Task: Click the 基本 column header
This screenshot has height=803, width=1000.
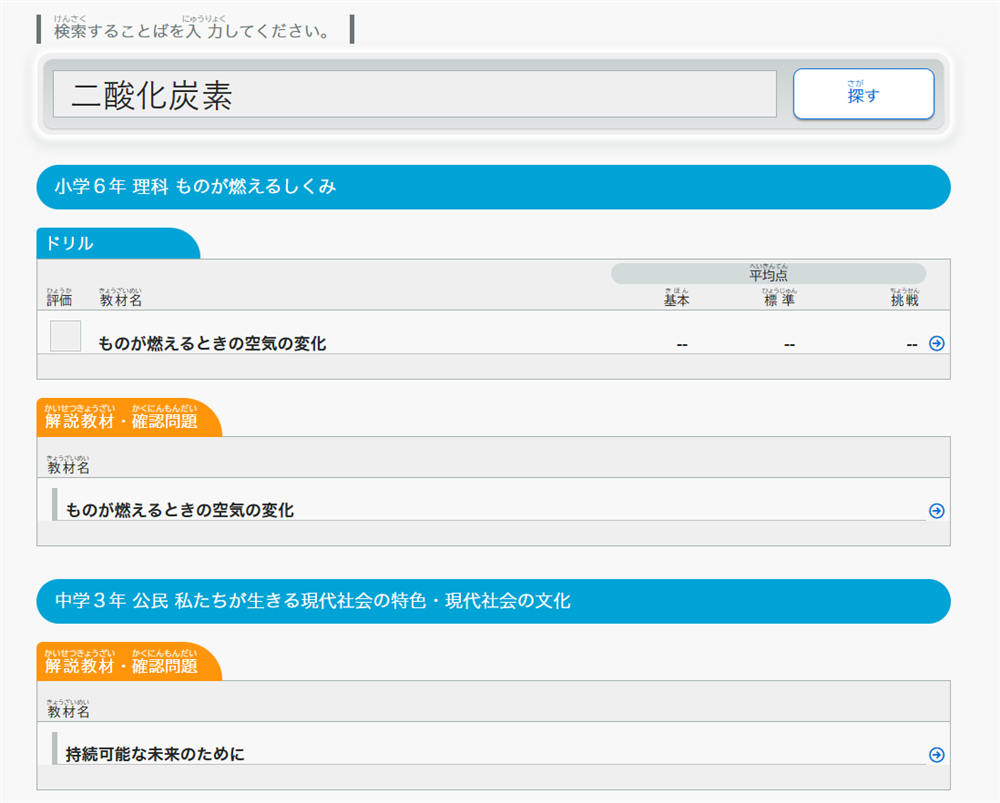Action: 677,299
